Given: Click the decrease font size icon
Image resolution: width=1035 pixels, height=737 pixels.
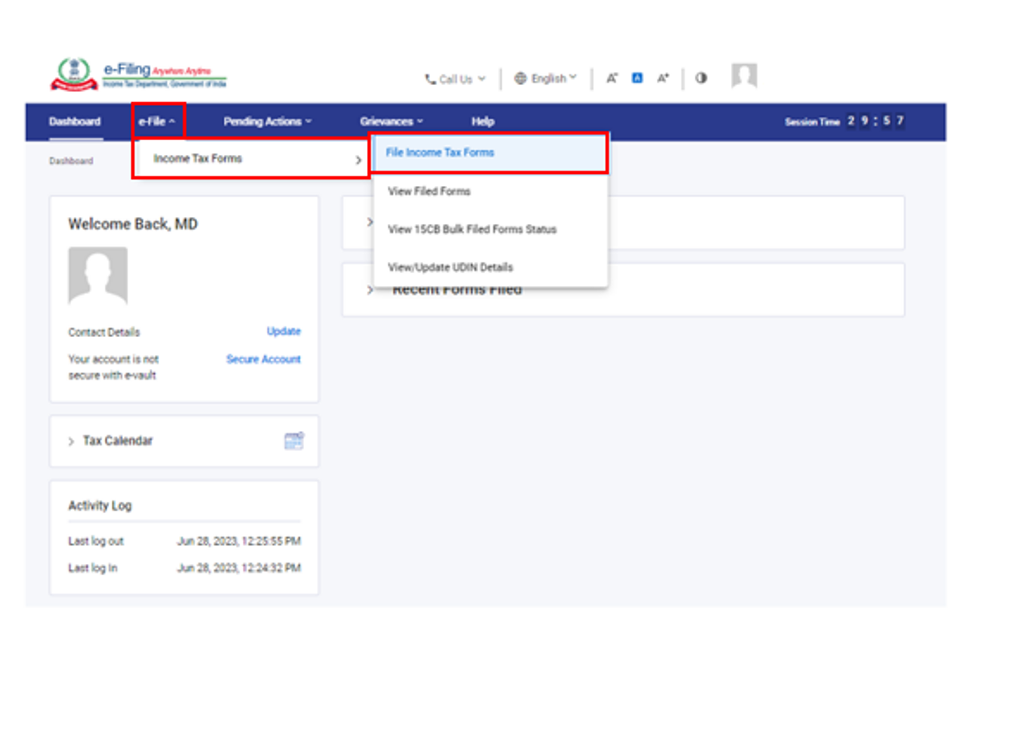Looking at the screenshot, I should coord(612,76).
